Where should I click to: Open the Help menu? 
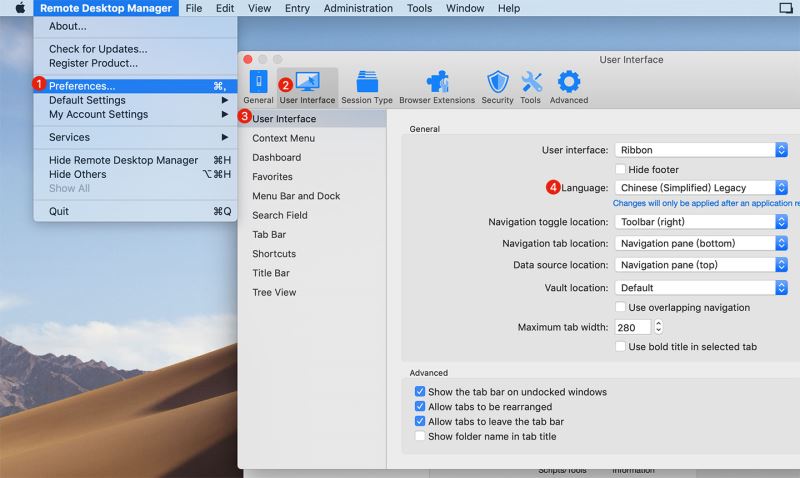point(509,8)
